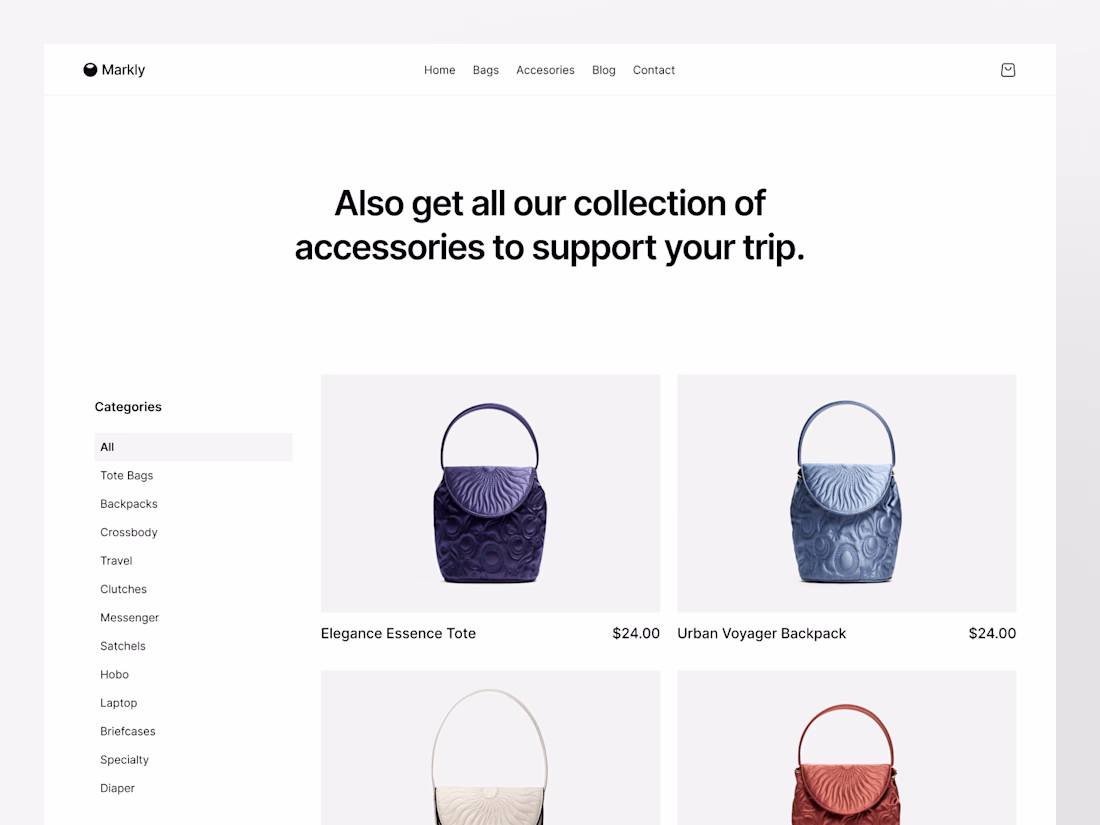This screenshot has width=1100, height=825.
Task: Visit the Blog page link
Action: 603,70
